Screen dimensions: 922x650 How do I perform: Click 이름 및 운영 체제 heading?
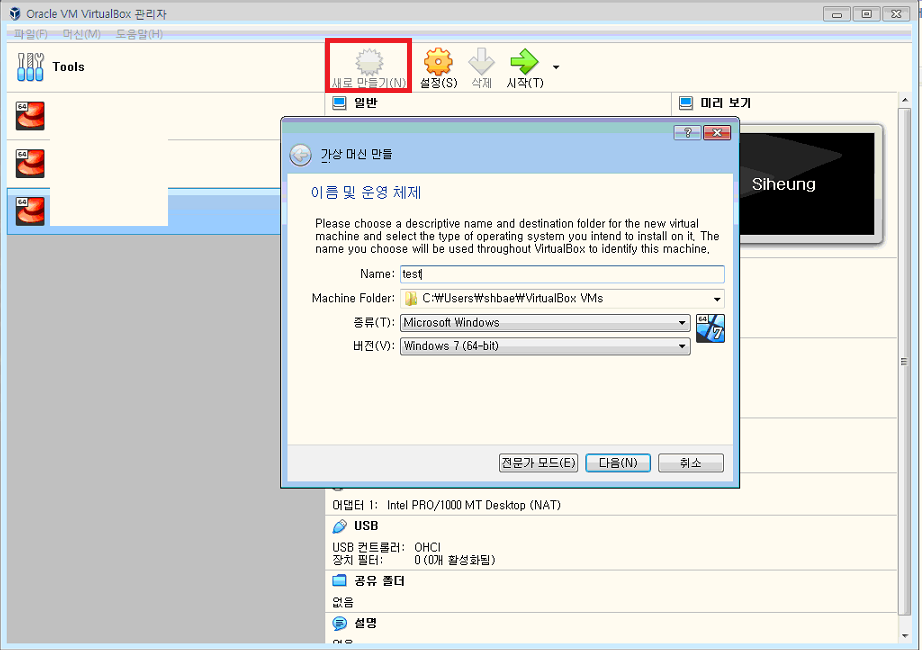(366, 193)
